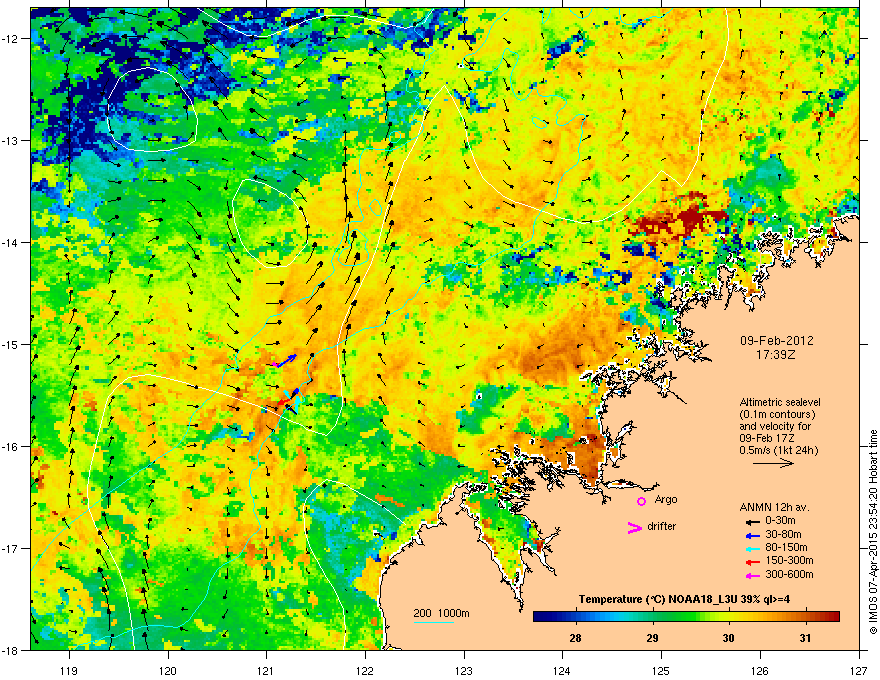Click the velocity scale arrow below 0.5m/s
The height and width of the screenshot is (680, 880).
pyautogui.click(x=773, y=463)
